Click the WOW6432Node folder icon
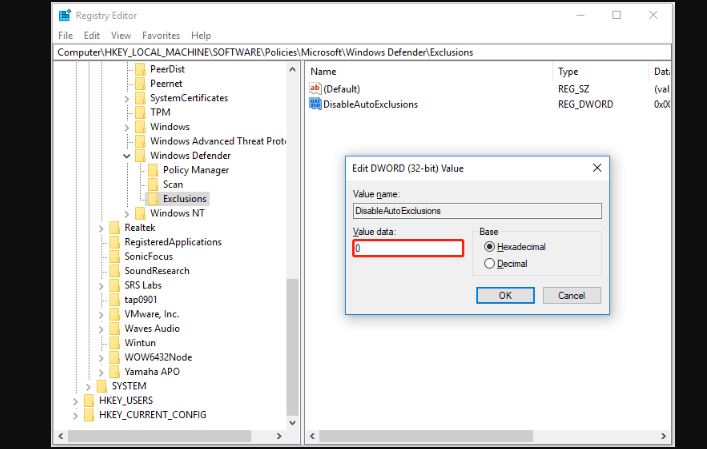Viewport: 707px width, 449px height. (x=115, y=357)
